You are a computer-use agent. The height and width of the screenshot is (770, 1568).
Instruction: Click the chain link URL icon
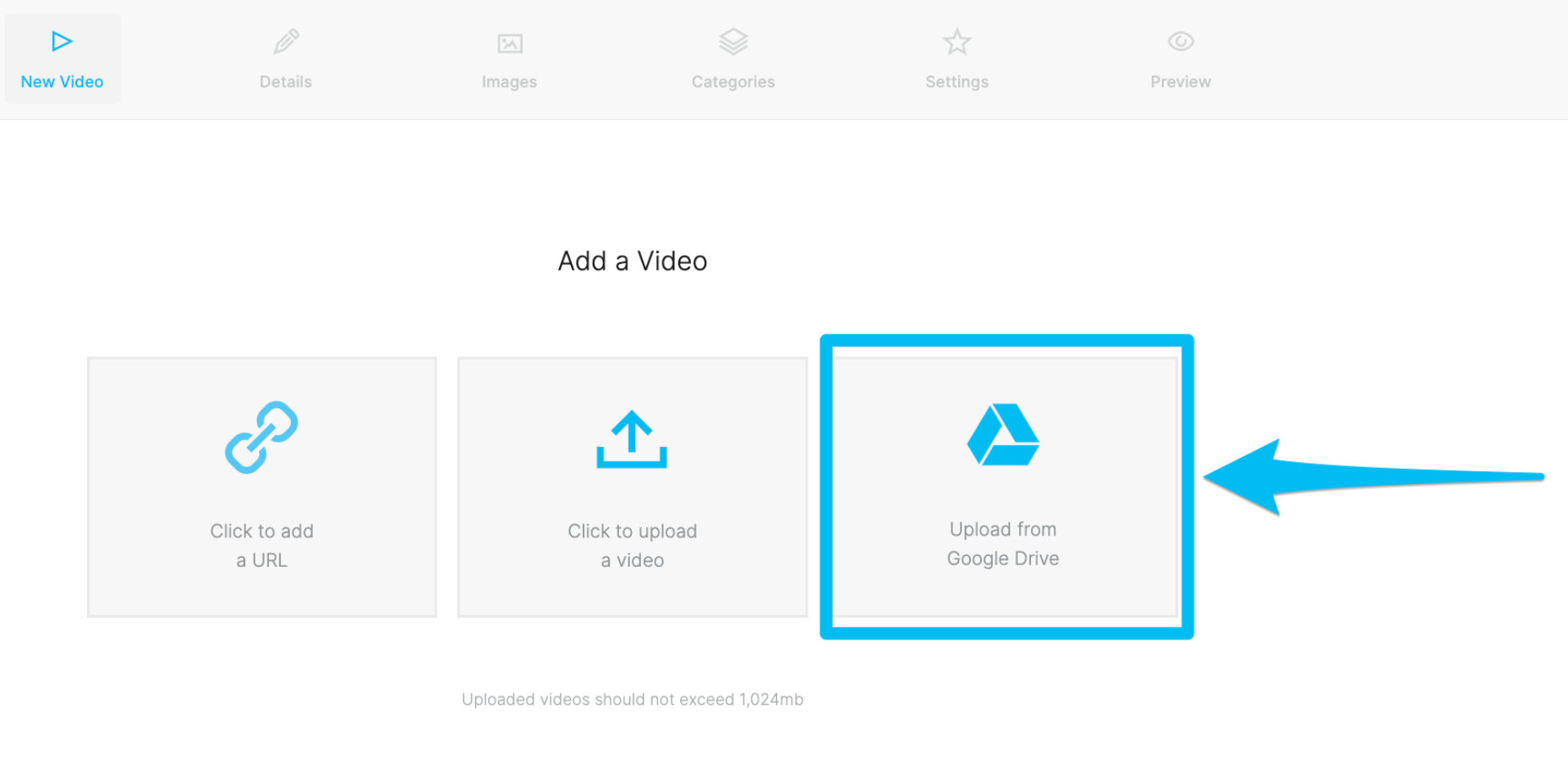coord(261,437)
